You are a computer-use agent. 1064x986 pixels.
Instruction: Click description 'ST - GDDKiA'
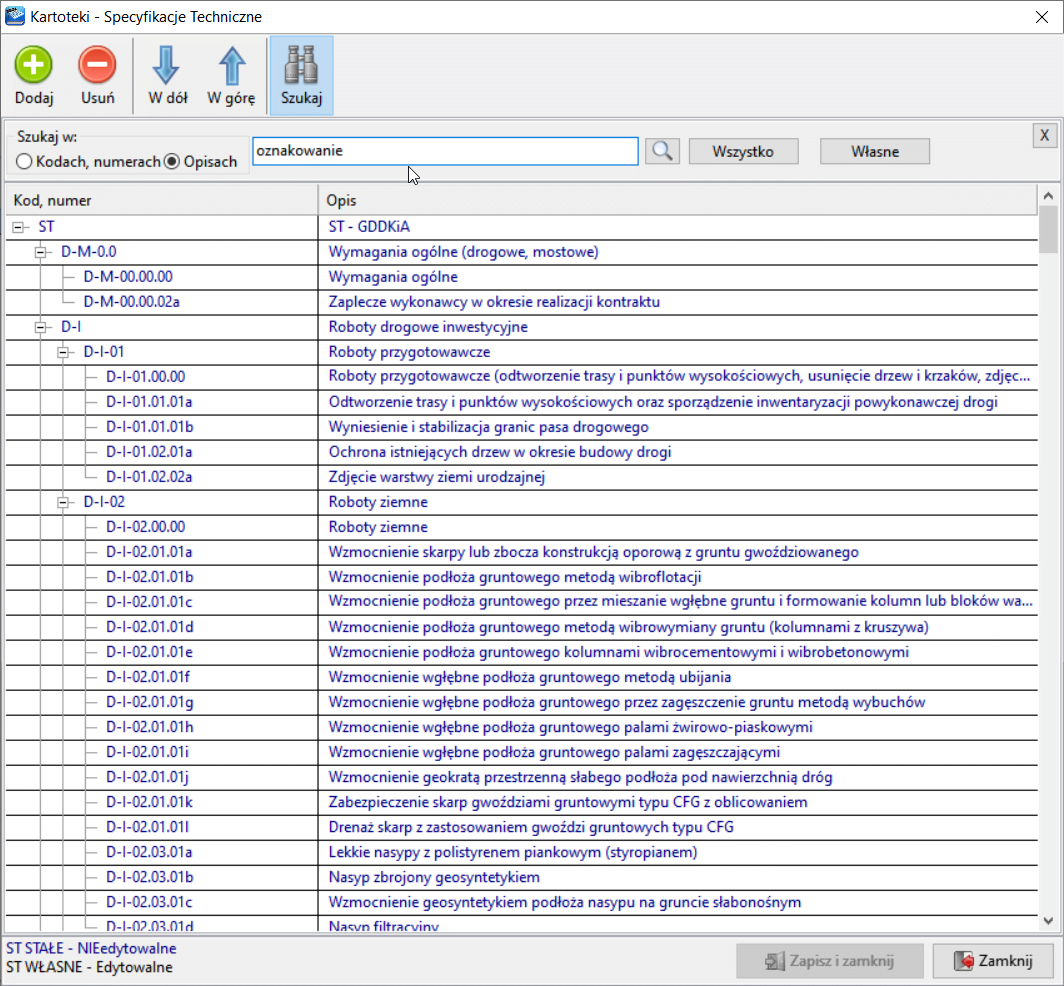(x=369, y=227)
